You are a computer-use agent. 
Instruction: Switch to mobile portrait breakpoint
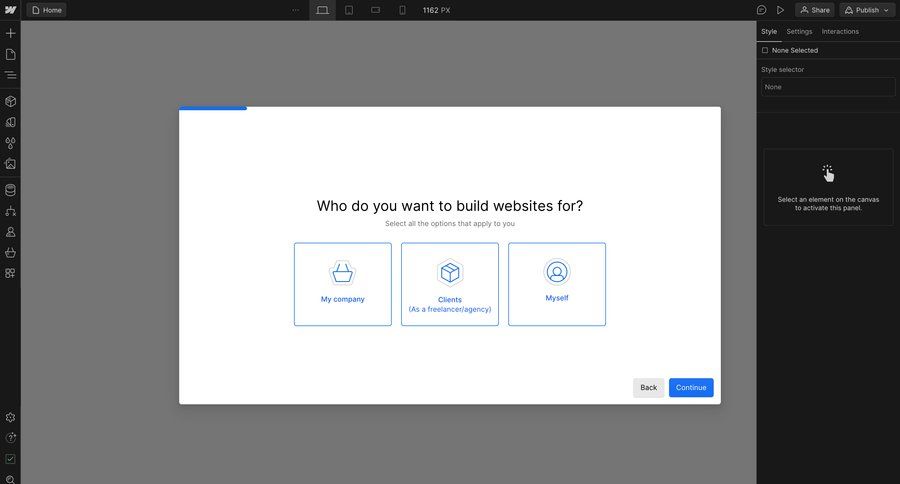[402, 10]
